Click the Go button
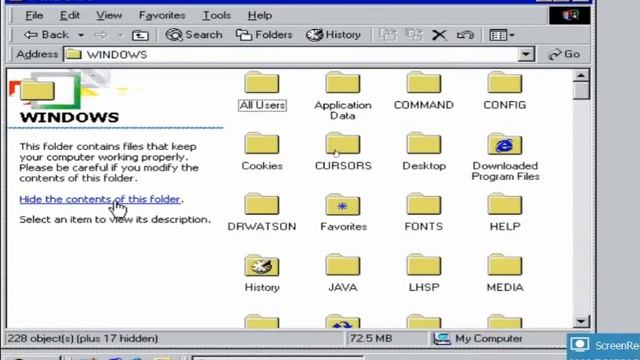 pos(564,54)
